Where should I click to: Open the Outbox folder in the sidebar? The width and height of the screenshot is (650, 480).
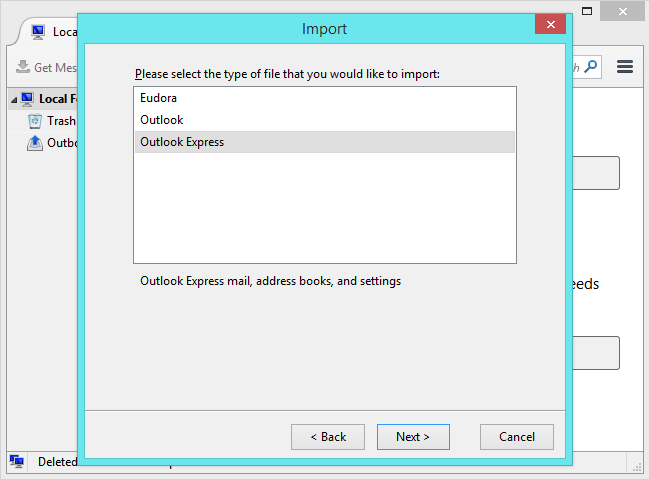click(x=62, y=143)
